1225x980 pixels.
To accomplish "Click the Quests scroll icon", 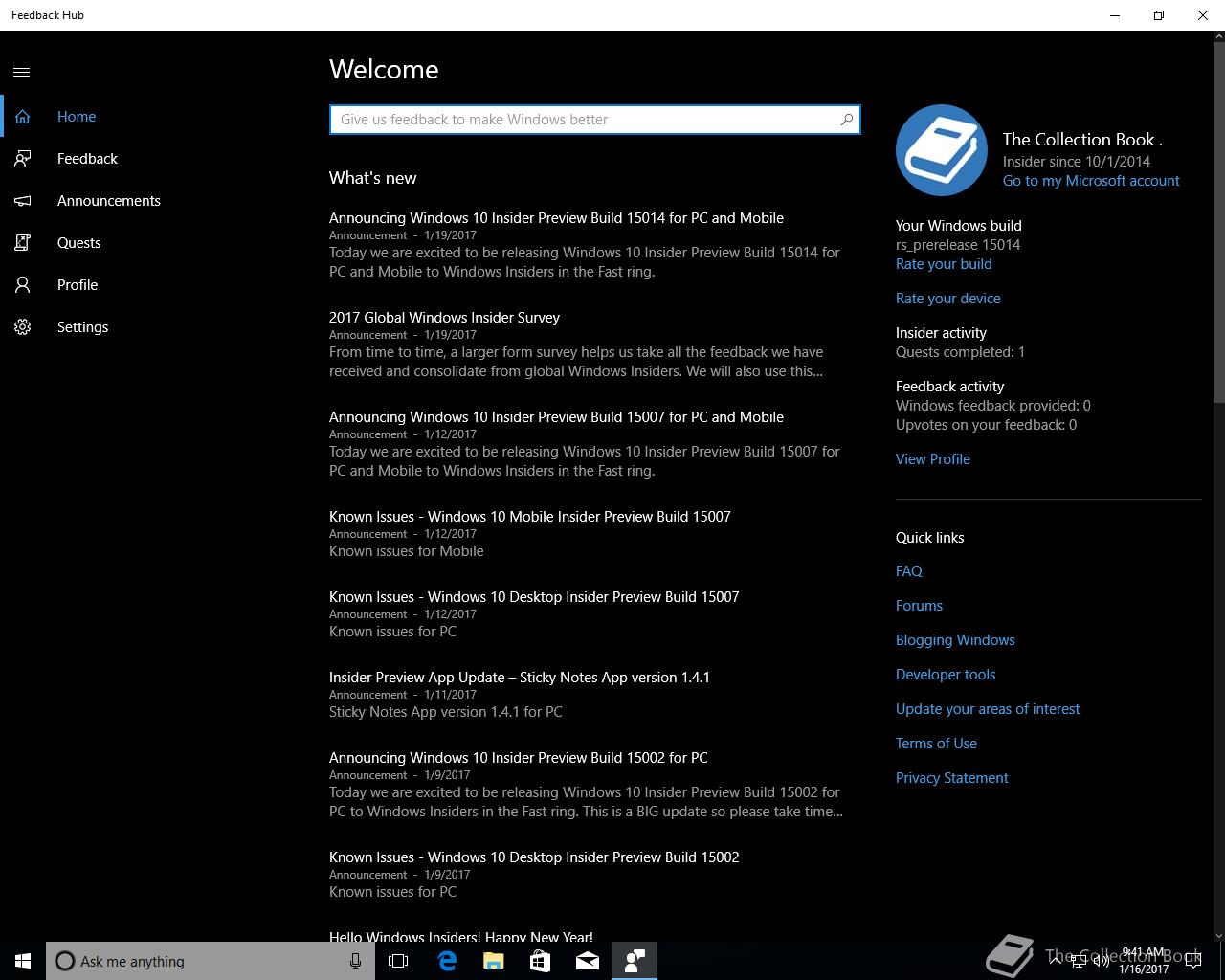I will [x=22, y=243].
